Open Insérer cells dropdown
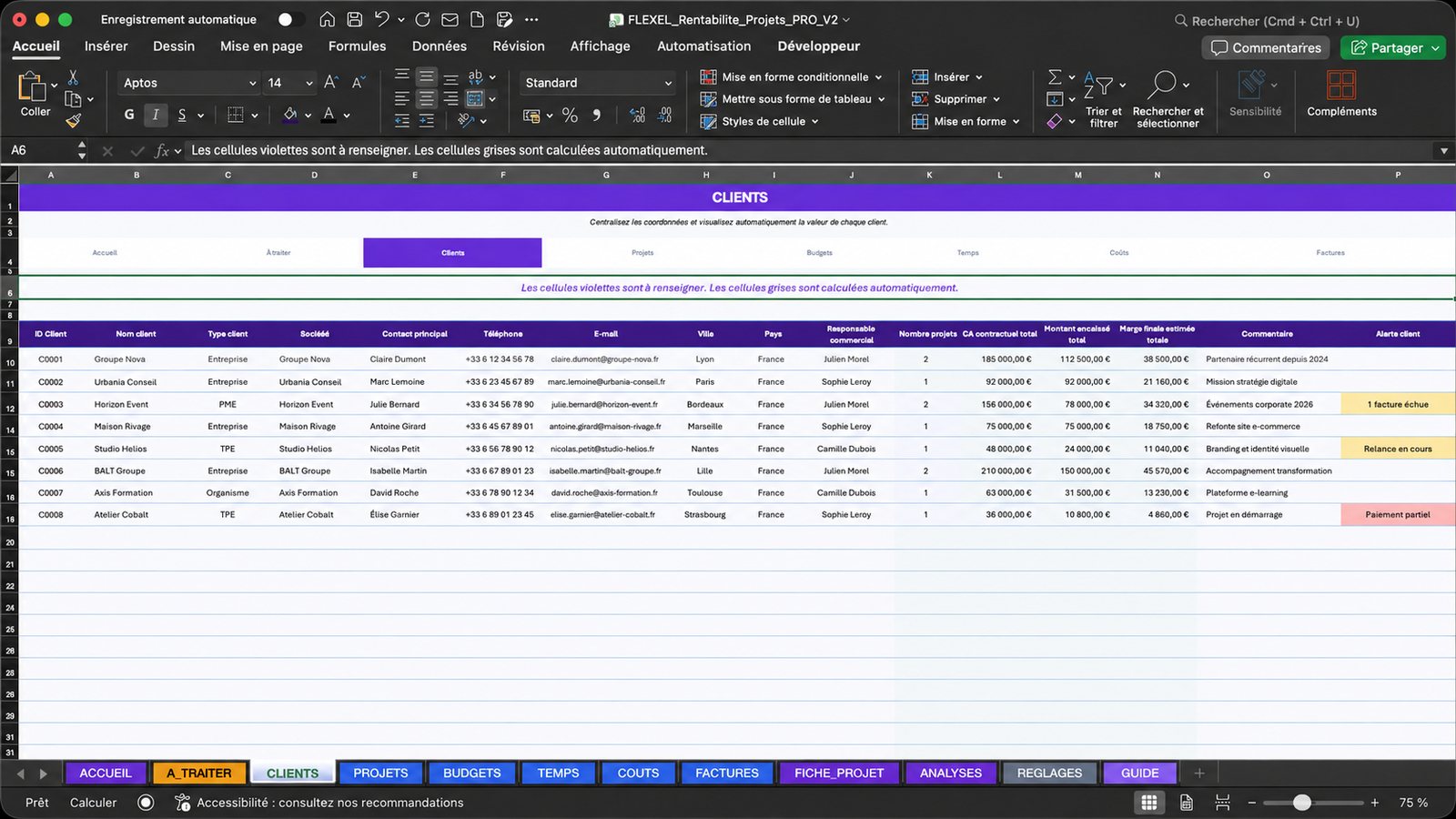 tap(947, 77)
